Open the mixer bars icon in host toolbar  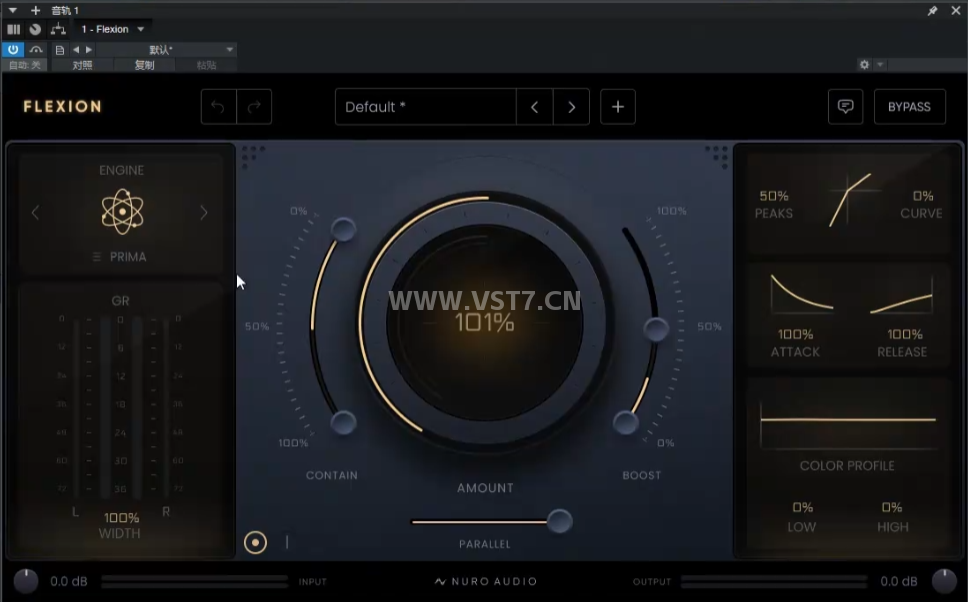[14, 29]
